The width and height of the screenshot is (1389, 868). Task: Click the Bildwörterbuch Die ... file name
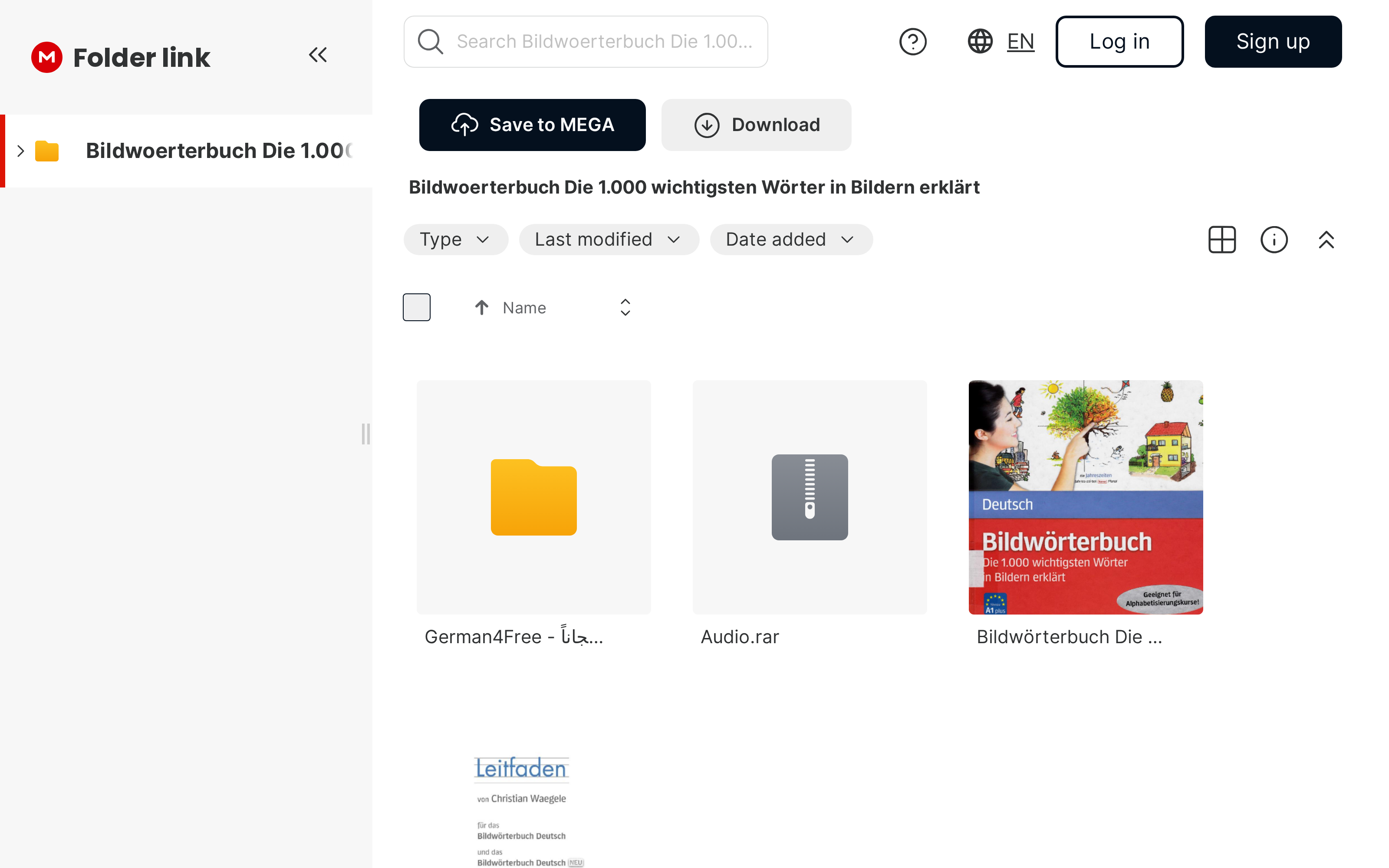point(1069,637)
